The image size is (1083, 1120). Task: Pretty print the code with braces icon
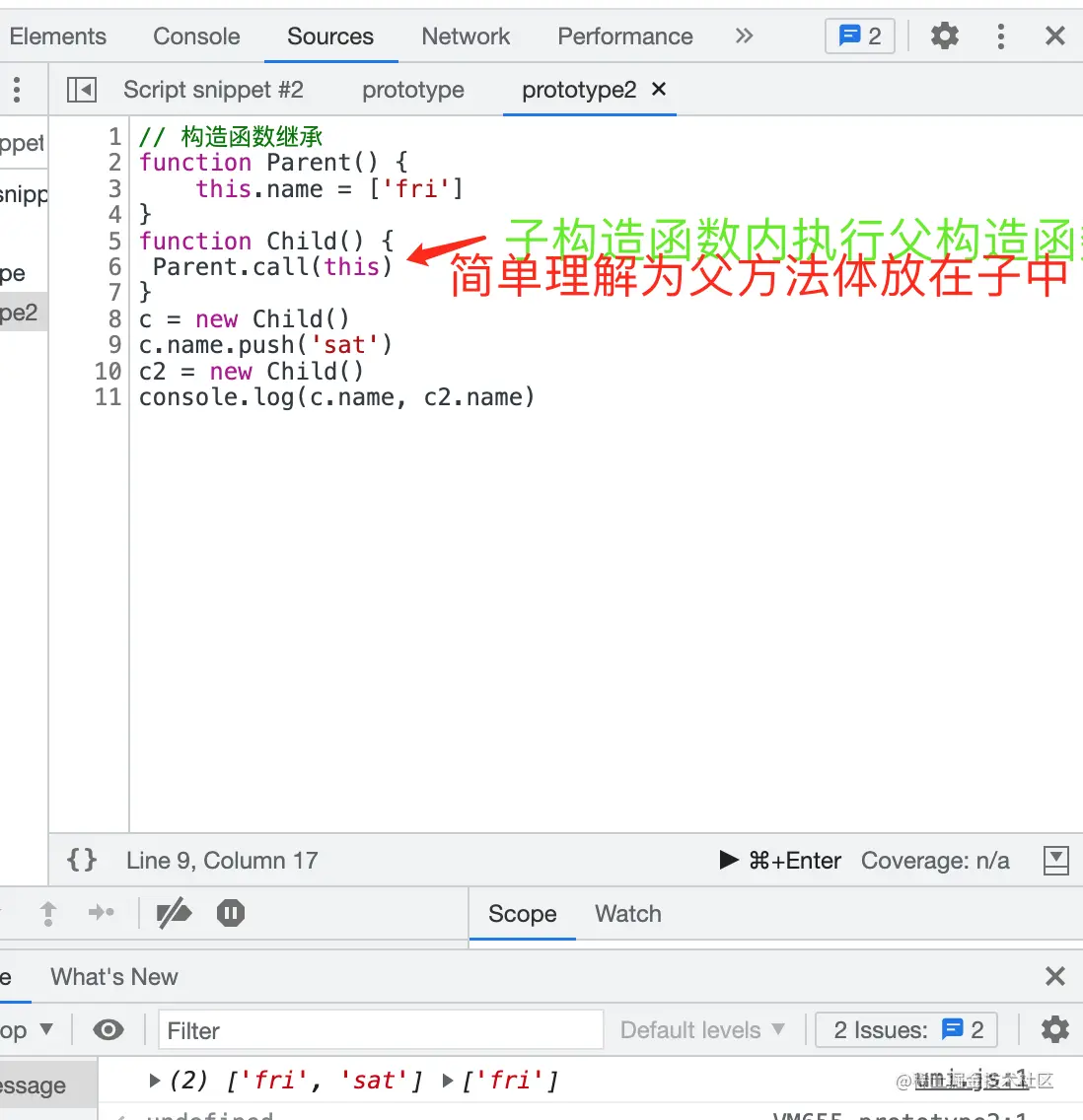82,860
